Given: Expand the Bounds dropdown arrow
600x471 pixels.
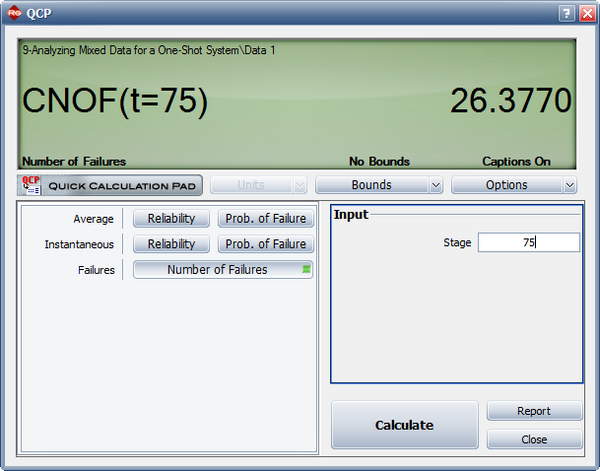Looking at the screenshot, I should (436, 185).
